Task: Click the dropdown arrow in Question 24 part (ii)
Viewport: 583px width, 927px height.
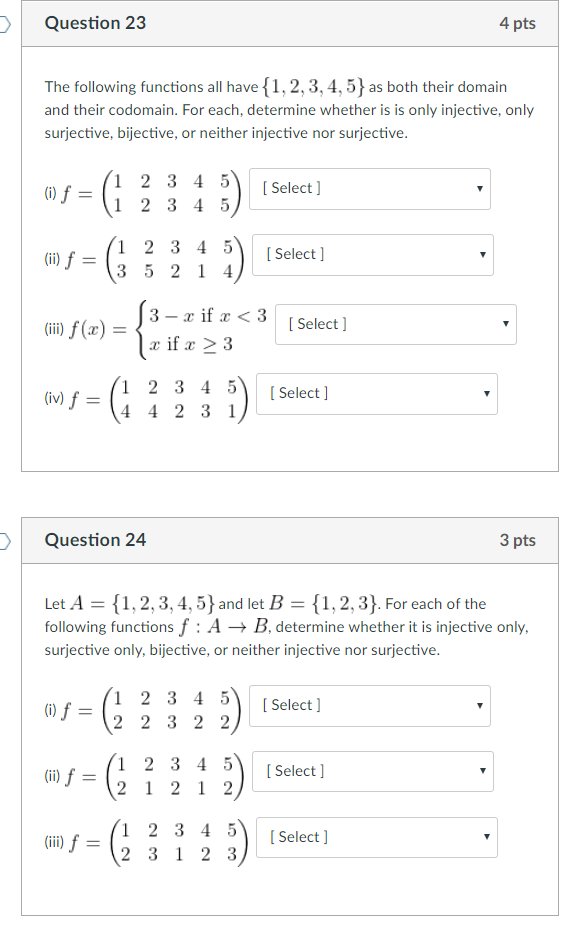Action: point(482,771)
